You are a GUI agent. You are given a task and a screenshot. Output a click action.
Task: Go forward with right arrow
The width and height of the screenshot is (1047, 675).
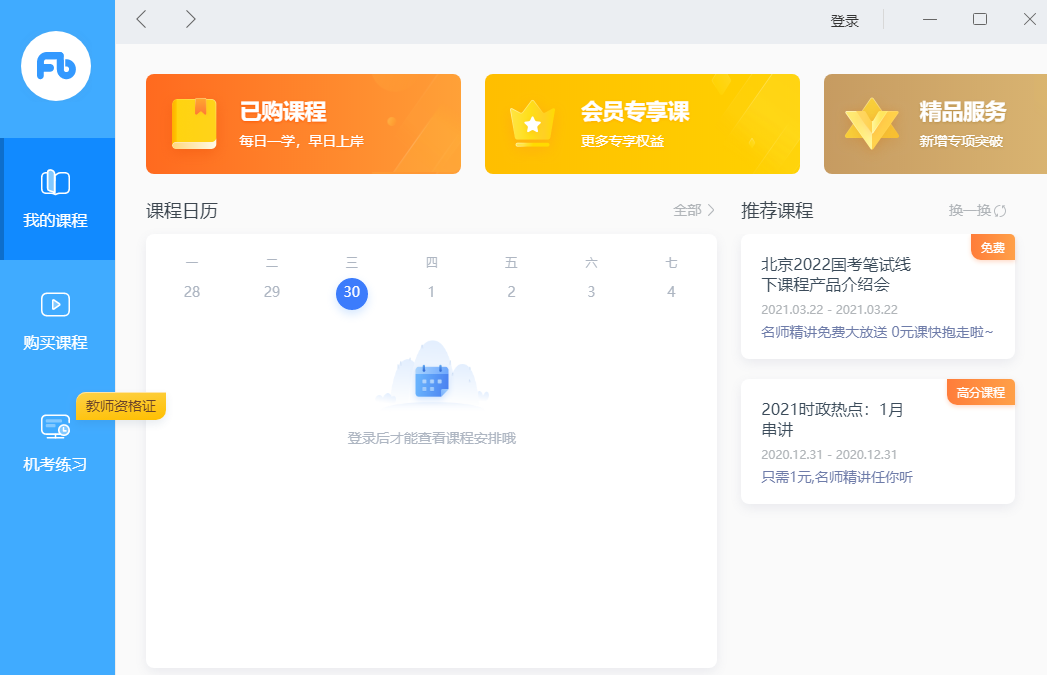(190, 19)
